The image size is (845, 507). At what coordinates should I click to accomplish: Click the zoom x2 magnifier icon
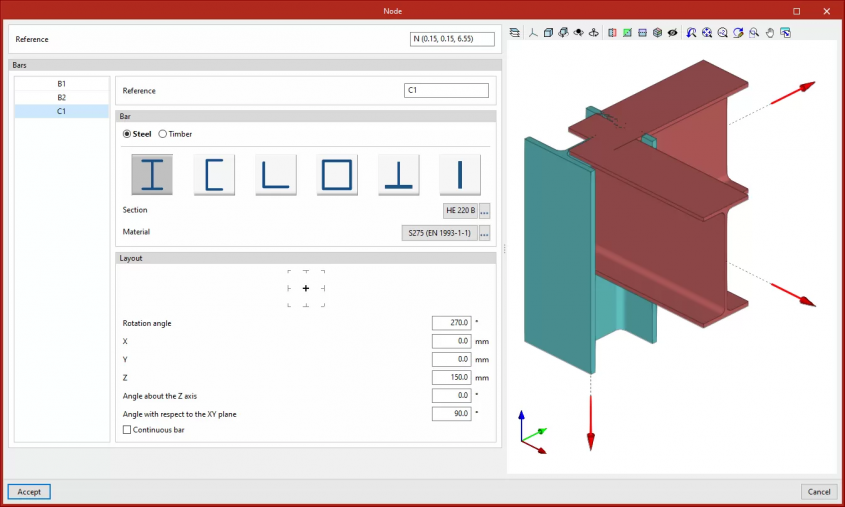coord(723,33)
